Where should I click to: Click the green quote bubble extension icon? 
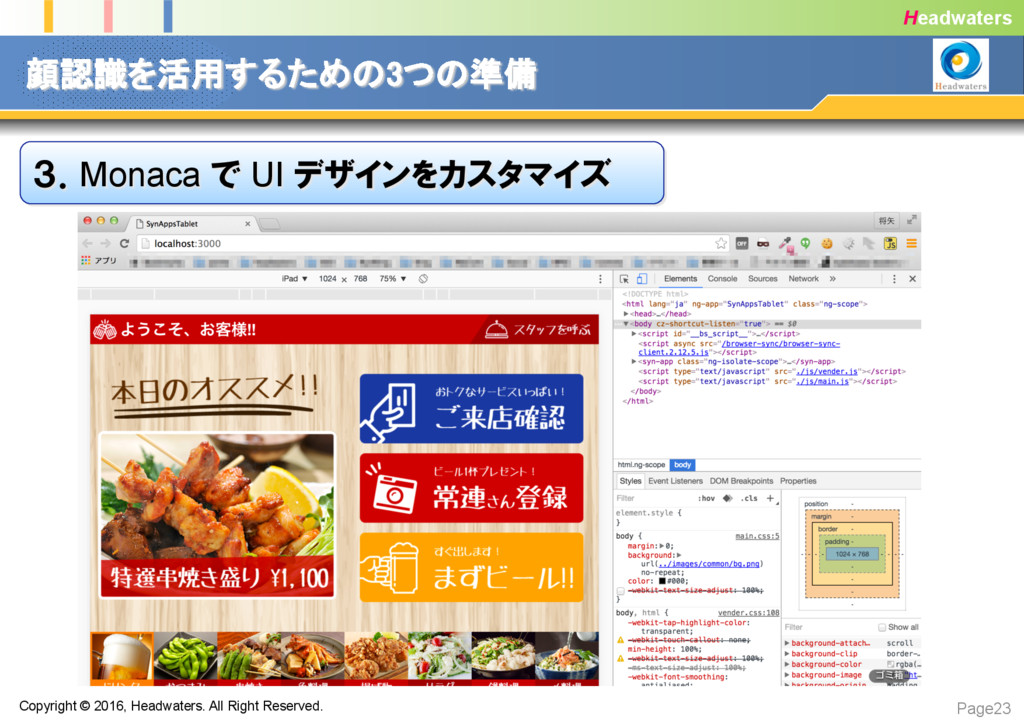point(805,244)
